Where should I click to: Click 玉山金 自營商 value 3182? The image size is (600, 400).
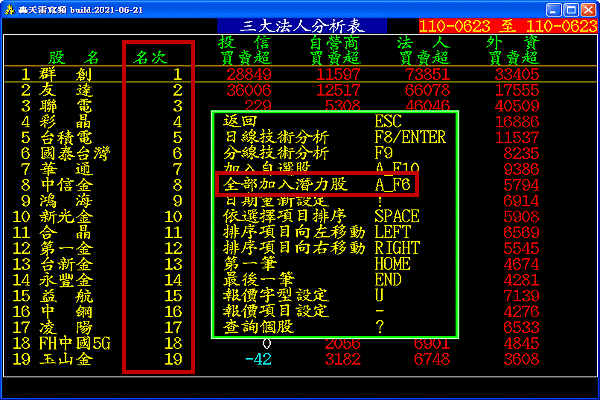click(x=343, y=359)
